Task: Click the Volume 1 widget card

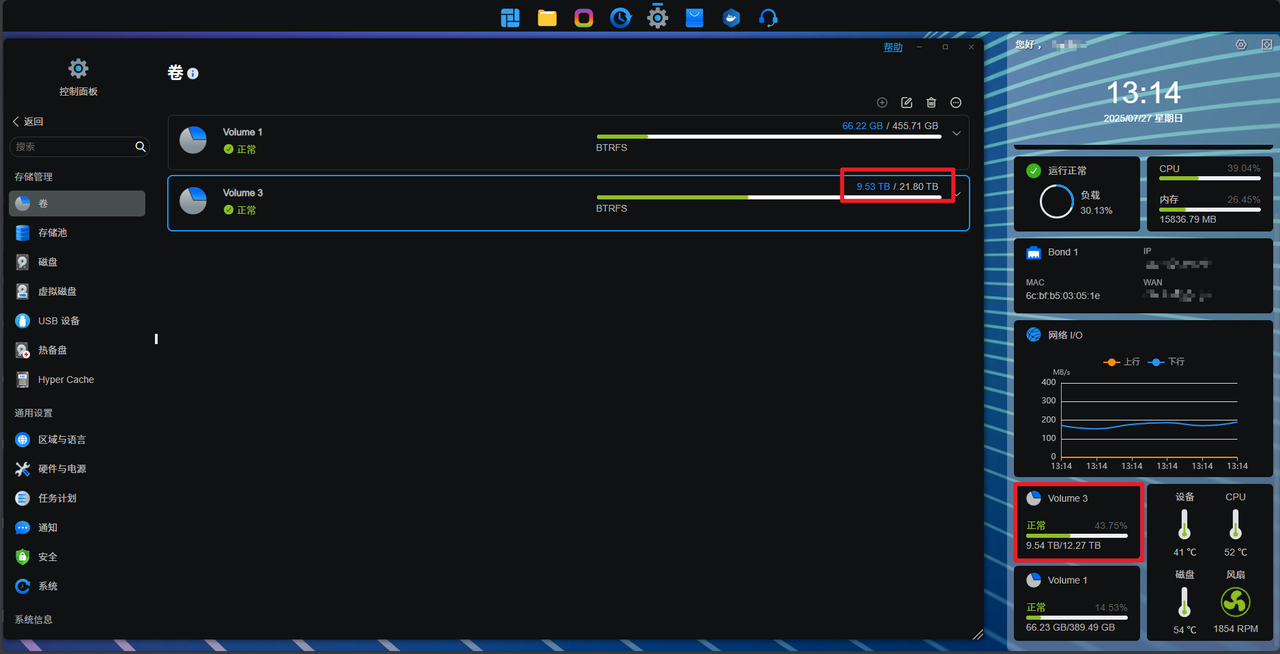Action: 1077,603
